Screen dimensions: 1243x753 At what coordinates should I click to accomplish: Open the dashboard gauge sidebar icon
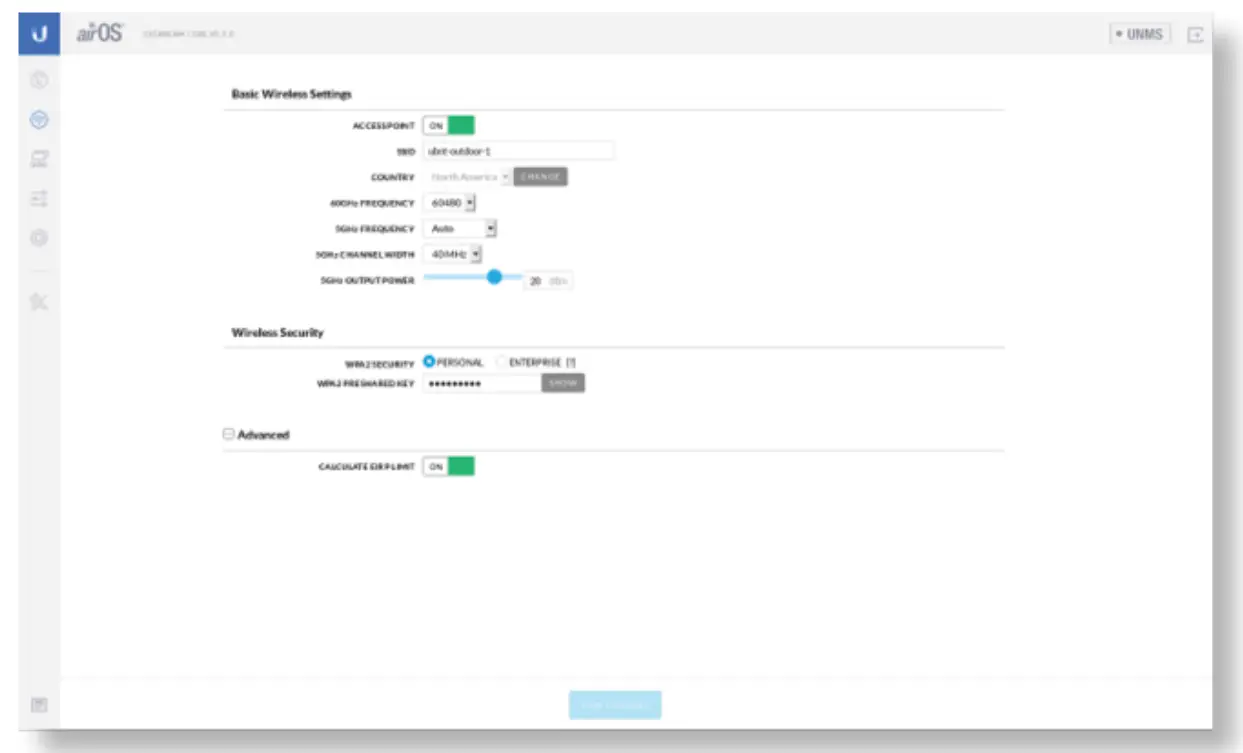point(39,80)
